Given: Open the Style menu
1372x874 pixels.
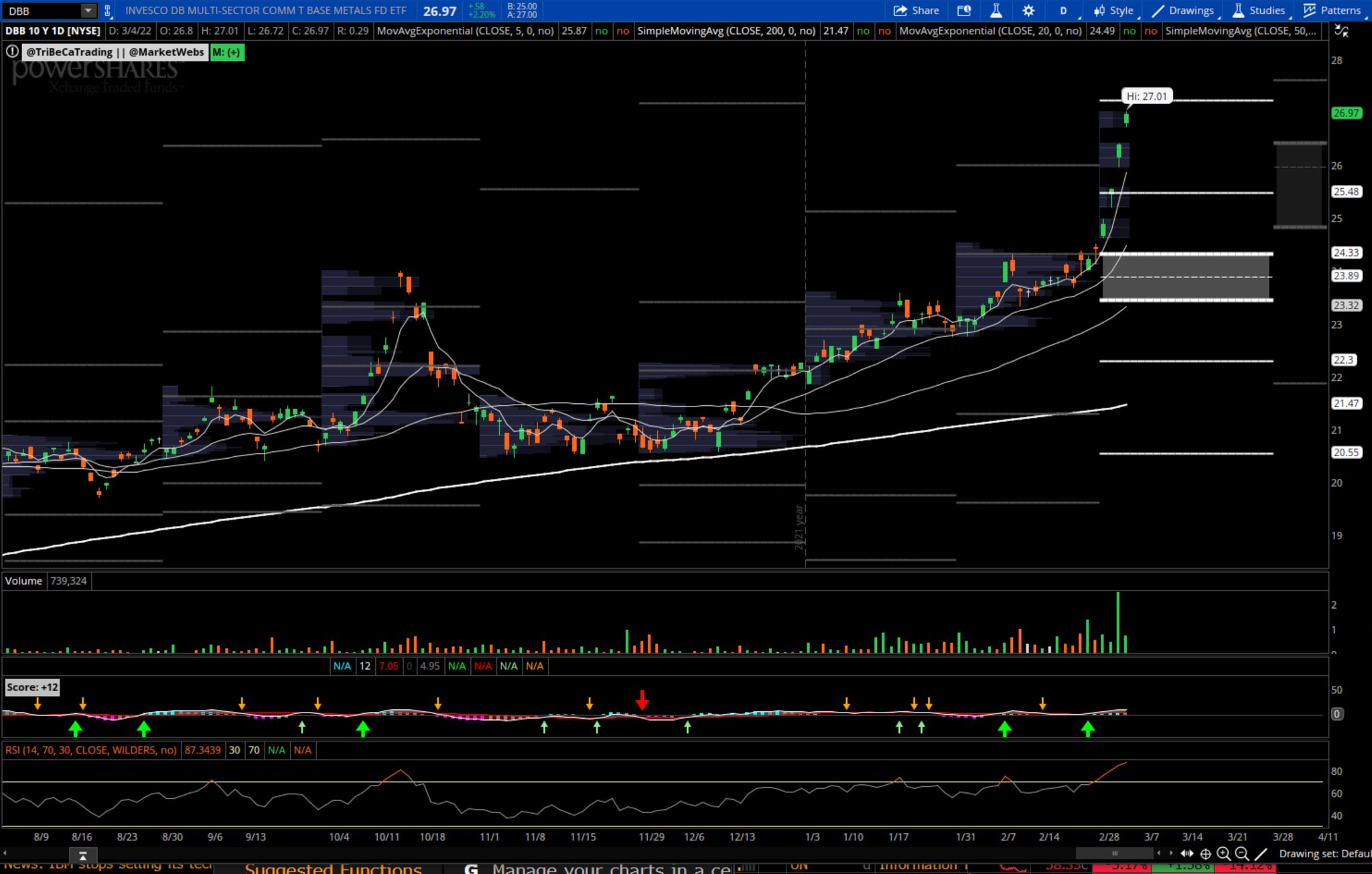Looking at the screenshot, I should 1113,10.
